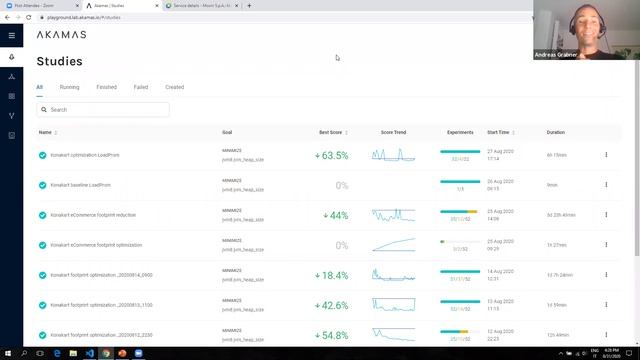Click status check for Konakart baseline LoadProm
640x360 pixels.
[42, 185]
